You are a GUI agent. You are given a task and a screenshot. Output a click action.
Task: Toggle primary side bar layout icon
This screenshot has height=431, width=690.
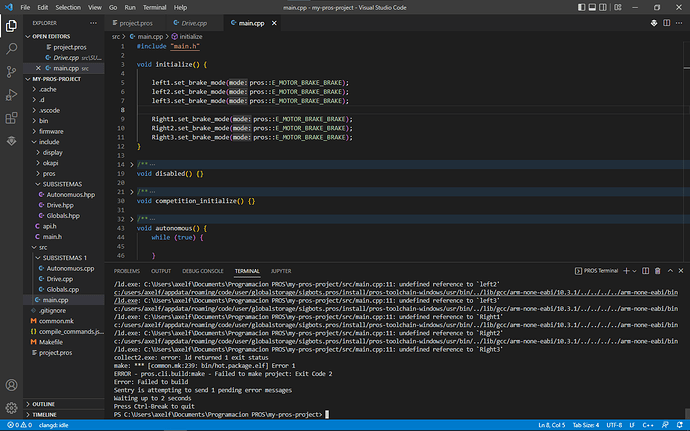[581, 7]
